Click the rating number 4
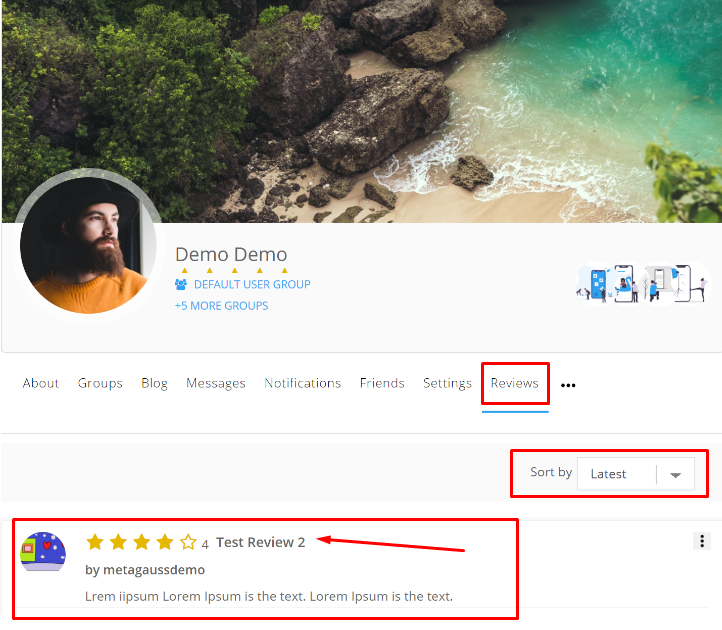 [x=205, y=545]
